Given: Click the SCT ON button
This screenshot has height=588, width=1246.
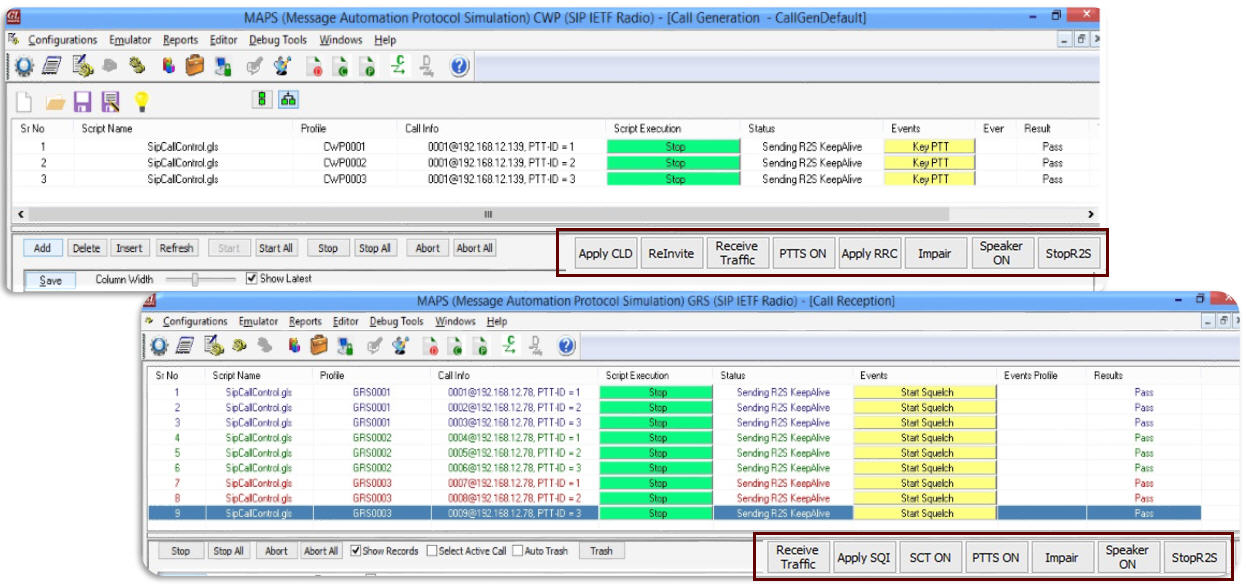Looking at the screenshot, I should click(930, 558).
